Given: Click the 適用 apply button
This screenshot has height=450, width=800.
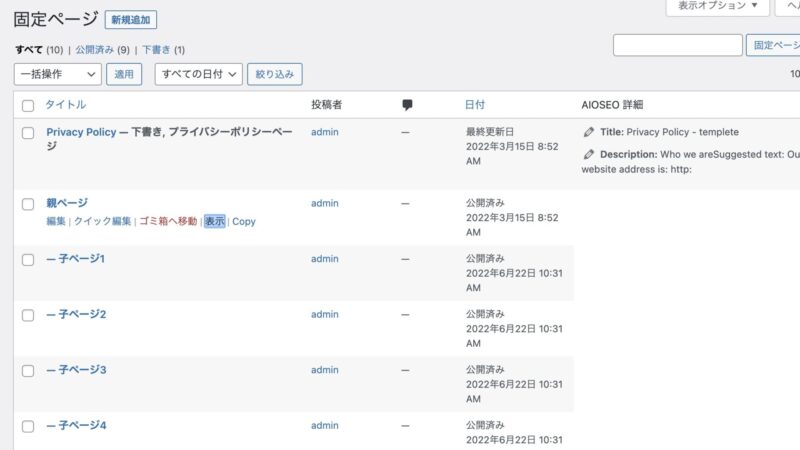Looking at the screenshot, I should click(x=124, y=74).
